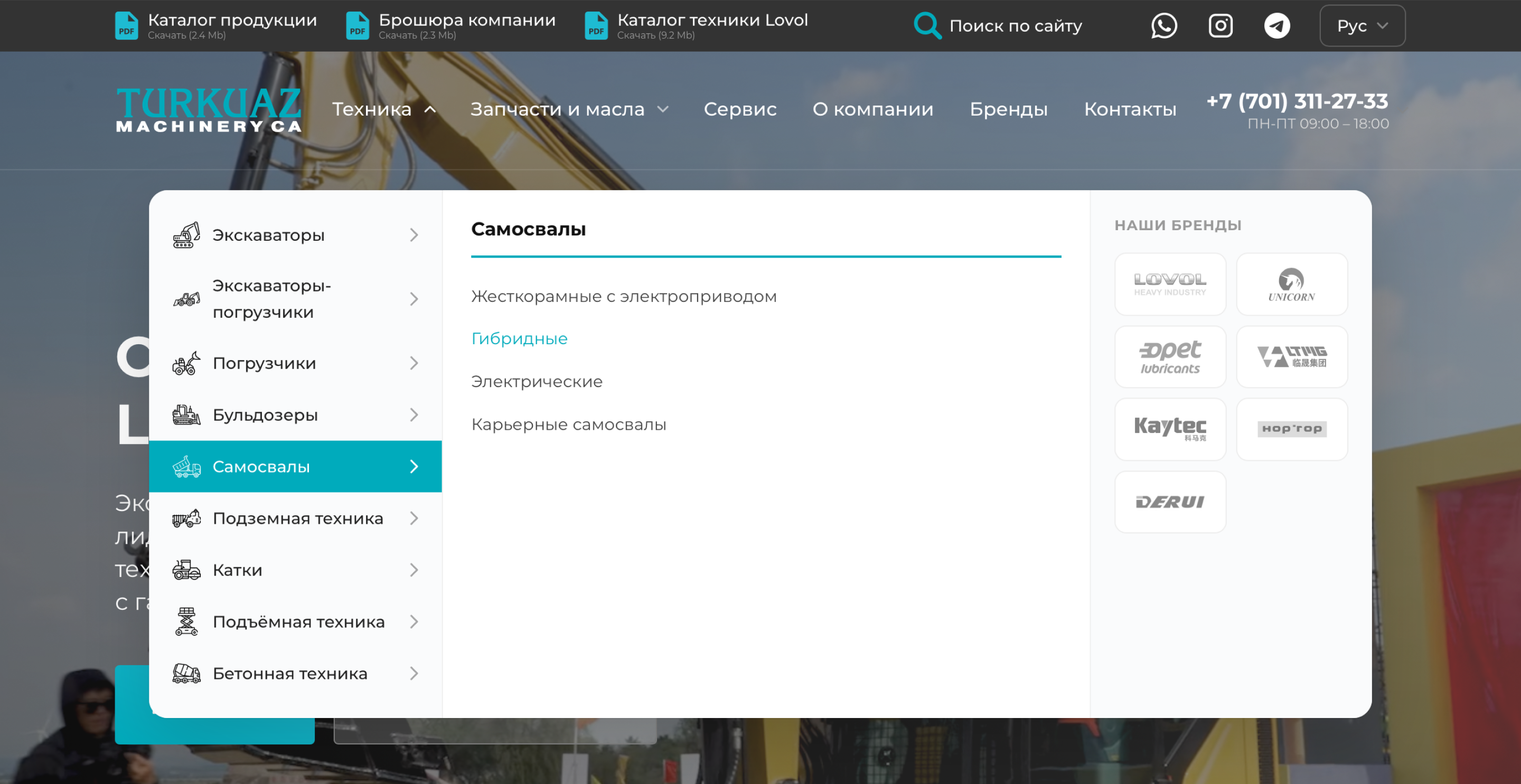Screen dimensions: 1521x784
Task: Click the dump truck icon beside Самосвалы
Action: pos(186,466)
